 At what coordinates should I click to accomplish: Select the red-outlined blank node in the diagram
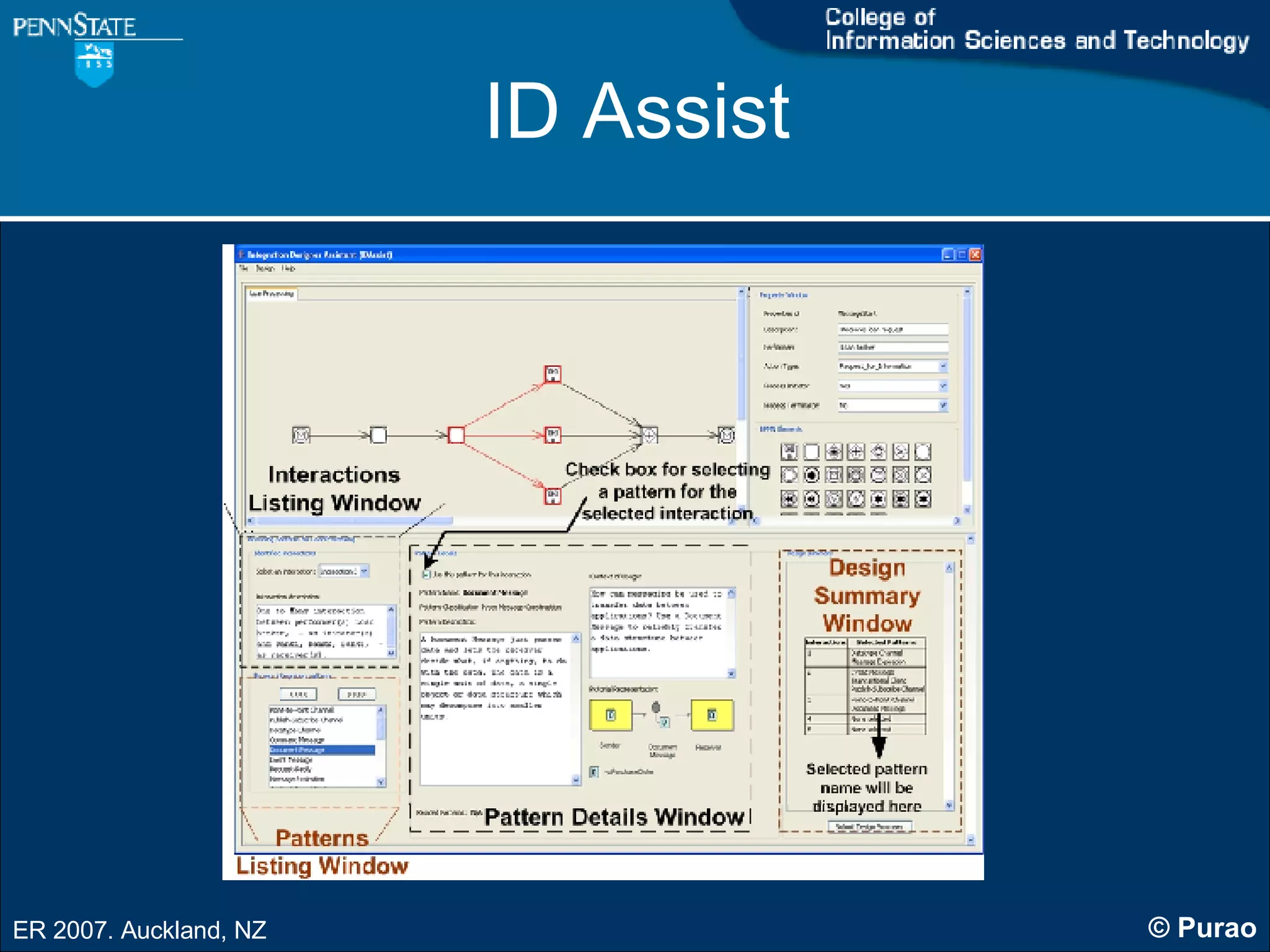pos(456,435)
